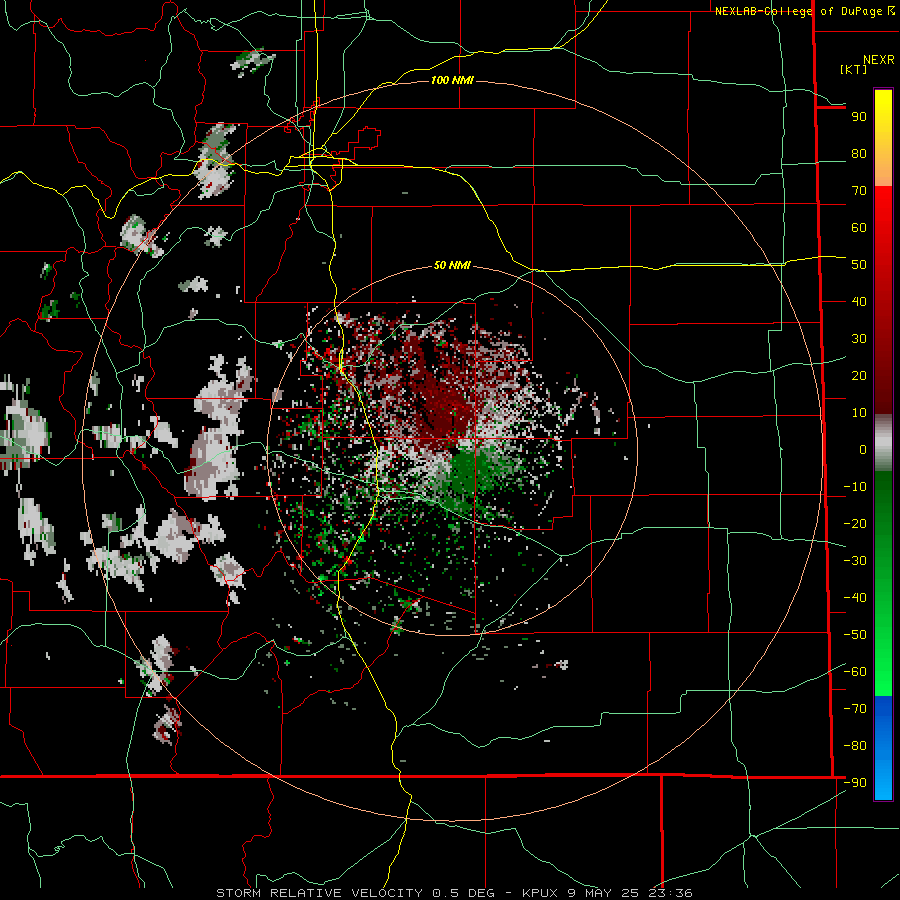The width and height of the screenshot is (900, 900).
Task: Click the -90 knot scale label
Action: tap(855, 783)
